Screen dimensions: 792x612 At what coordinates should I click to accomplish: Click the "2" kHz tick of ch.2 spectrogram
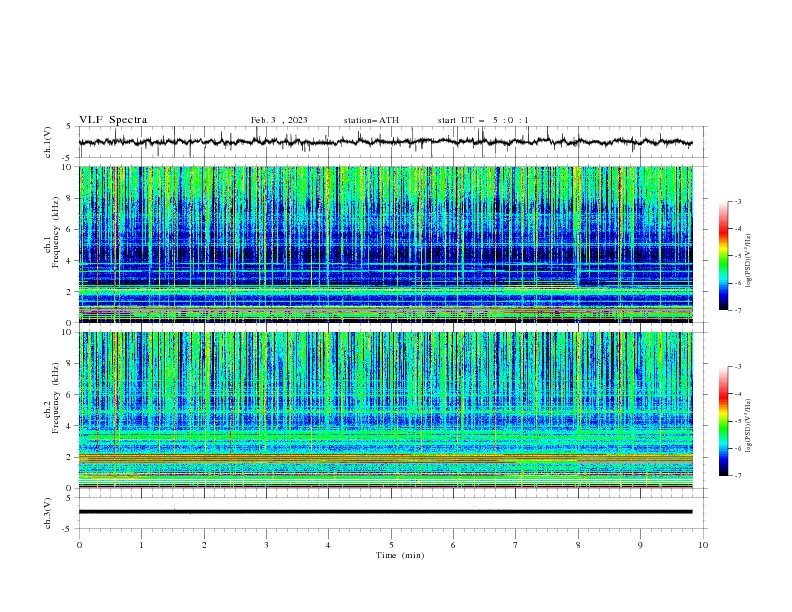(70, 457)
